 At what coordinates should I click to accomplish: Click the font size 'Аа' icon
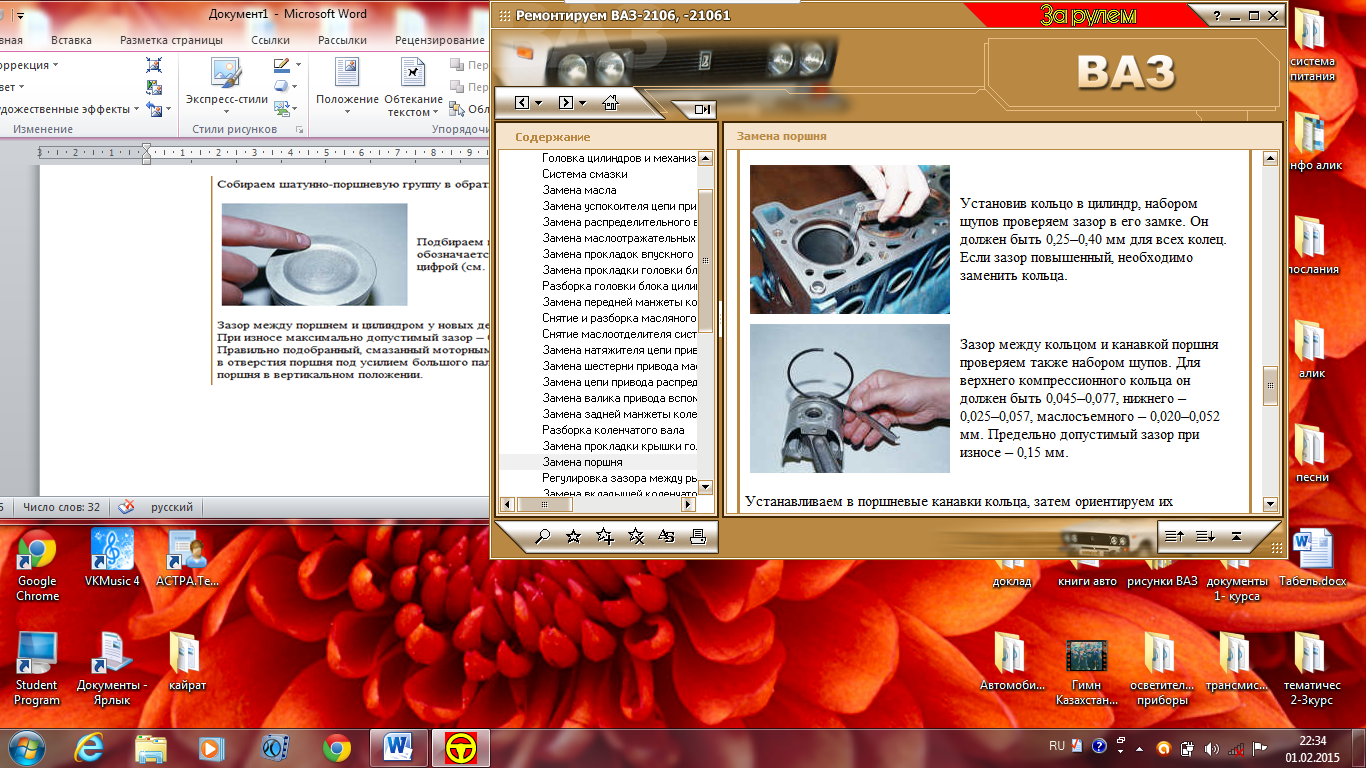[x=667, y=537]
